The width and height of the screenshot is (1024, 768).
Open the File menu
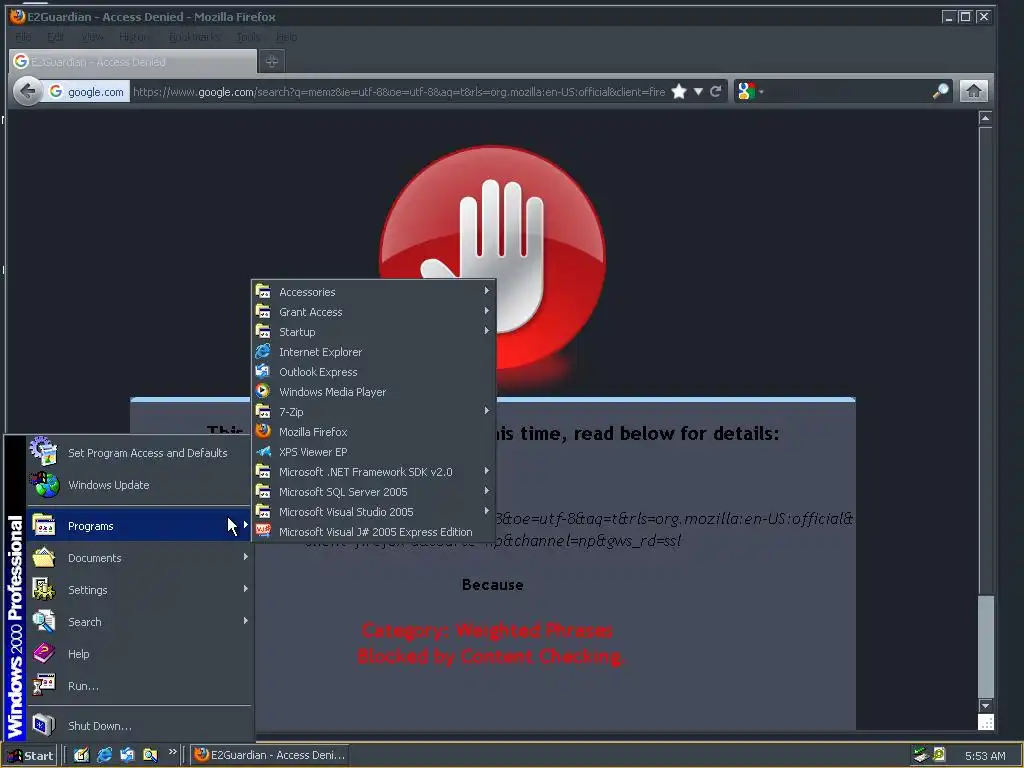pos(23,37)
